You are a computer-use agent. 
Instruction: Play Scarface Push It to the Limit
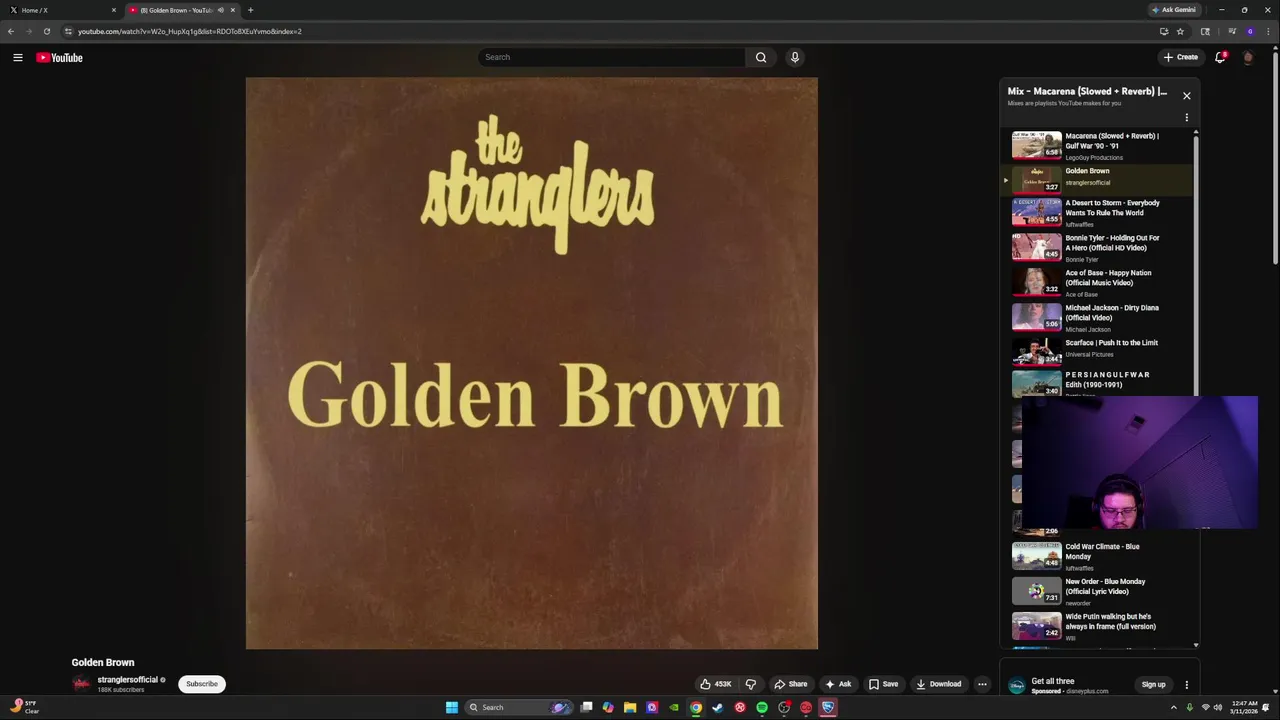(x=1100, y=352)
